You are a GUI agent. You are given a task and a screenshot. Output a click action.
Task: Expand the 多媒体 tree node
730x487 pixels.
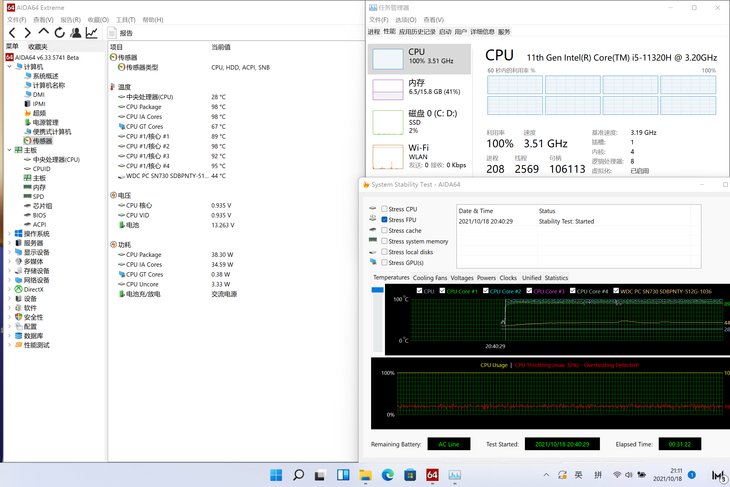(9, 262)
